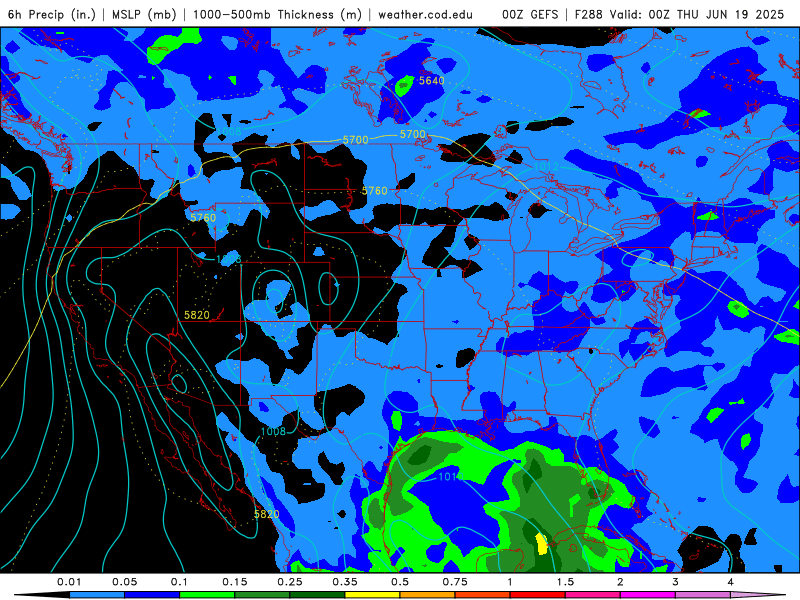800x600 pixels.
Task: Select the '1000-500mb Thickness (m)' title text
Action: (x=277, y=14)
